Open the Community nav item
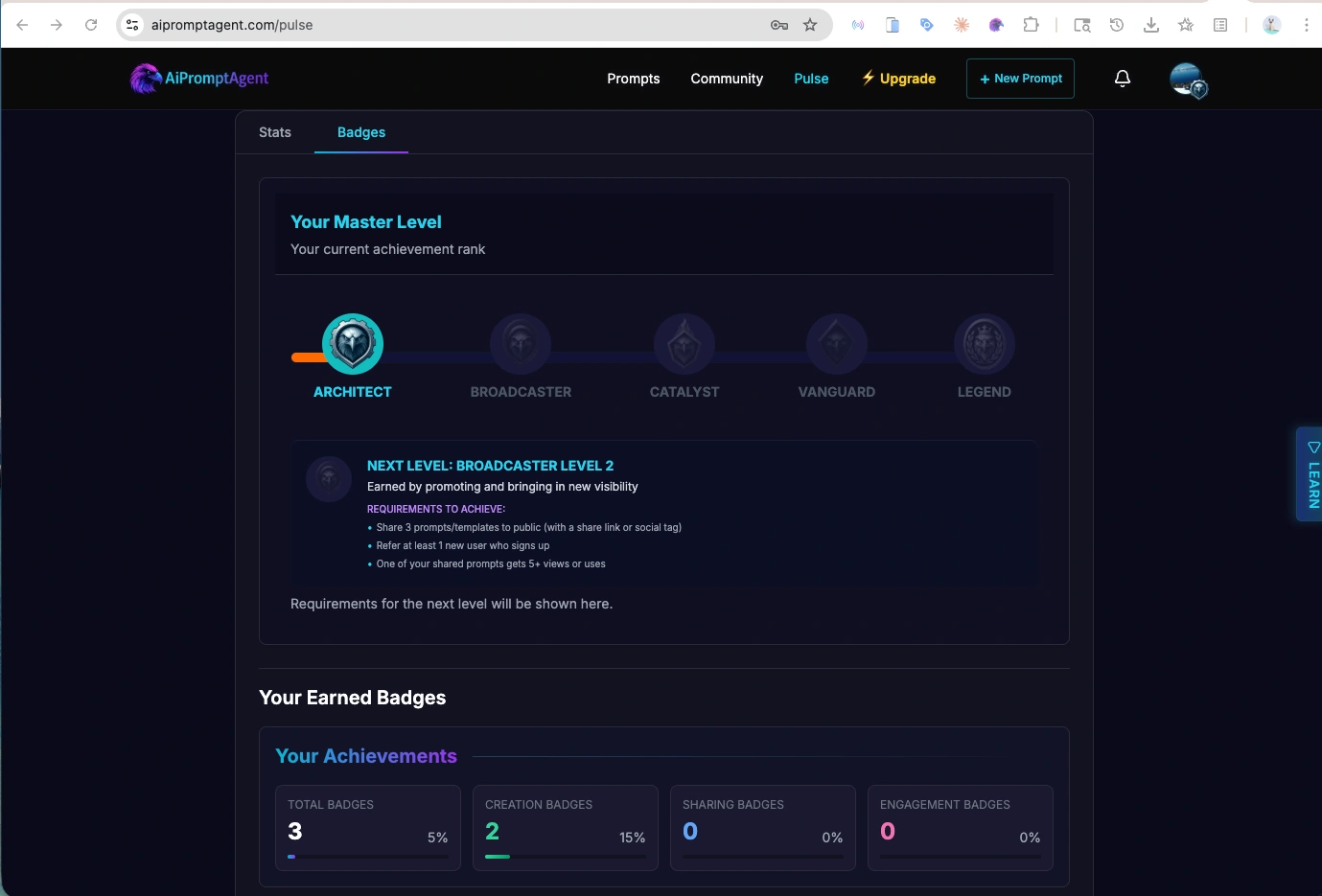This screenshot has width=1322, height=896. [x=727, y=79]
